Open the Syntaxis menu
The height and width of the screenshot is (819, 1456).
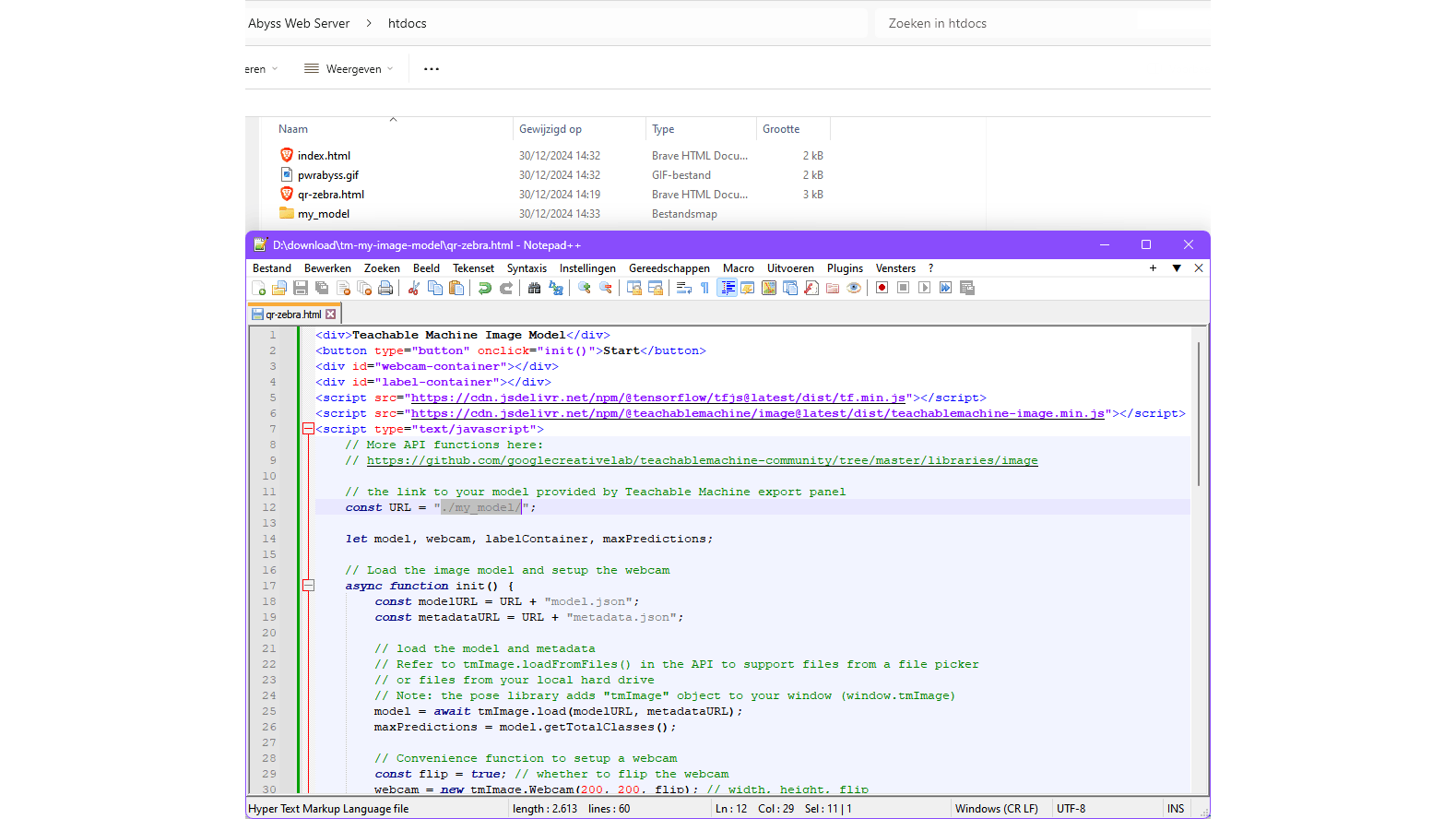pos(527,268)
